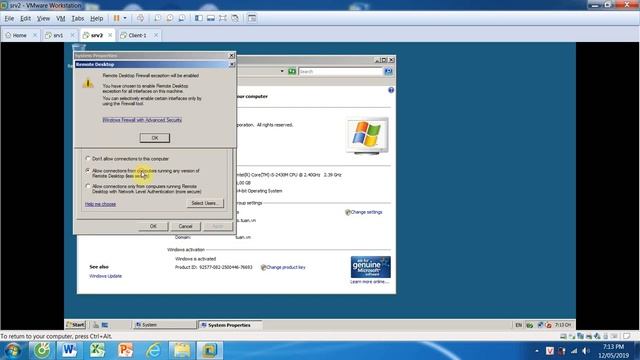Click the volume icon in host tray
640x360 pixels.
click(x=586, y=351)
